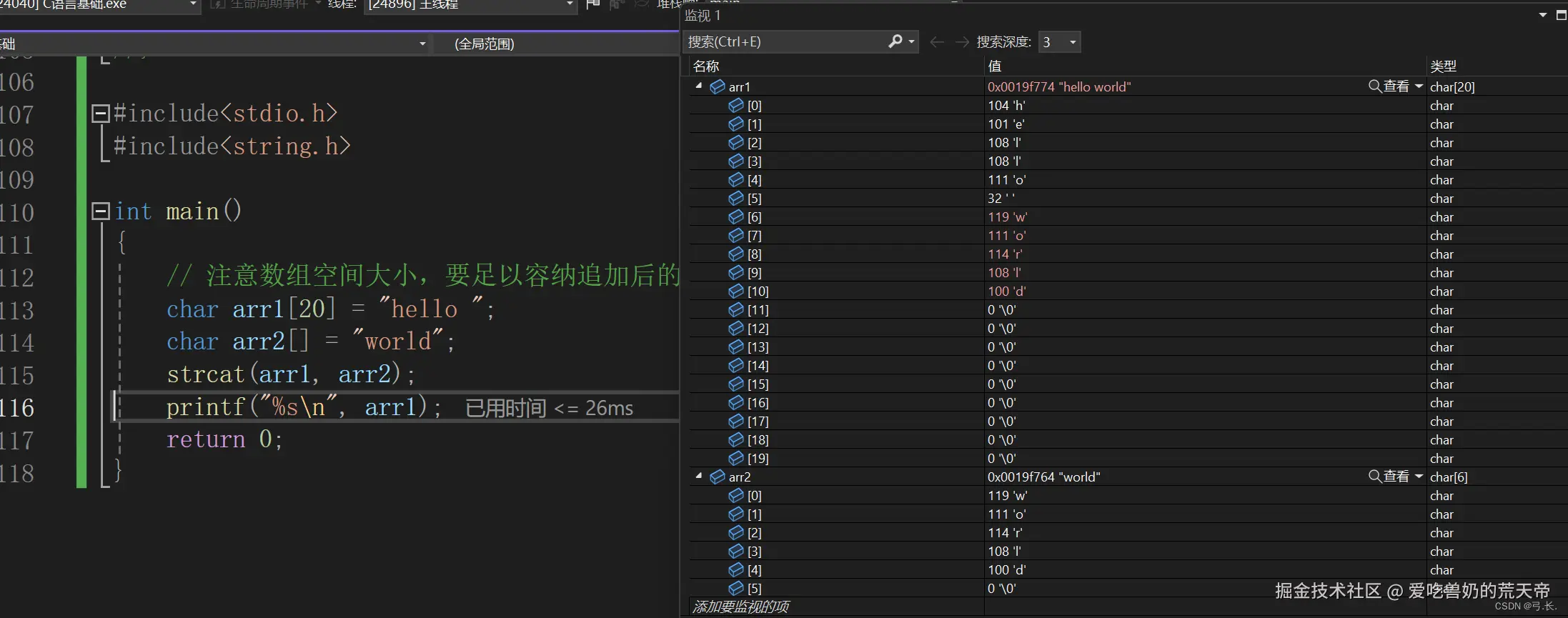Click the type char[6] cell
Image resolution: width=1568 pixels, height=618 pixels.
1449,477
